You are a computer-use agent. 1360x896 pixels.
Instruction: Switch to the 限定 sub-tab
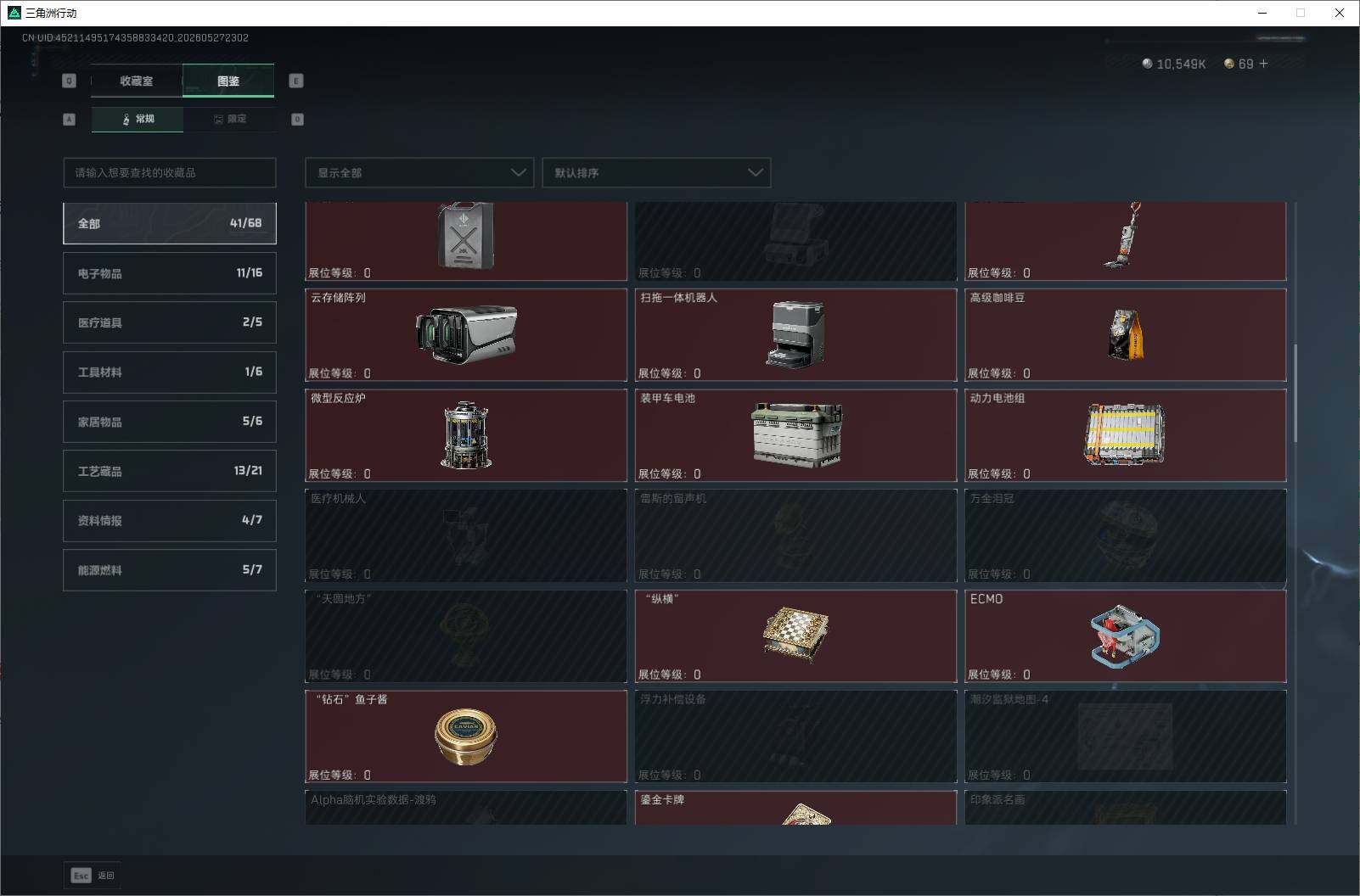point(229,119)
